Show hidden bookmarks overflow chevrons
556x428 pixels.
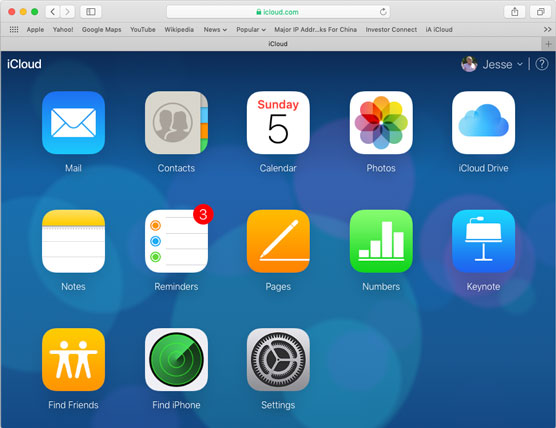[x=547, y=29]
